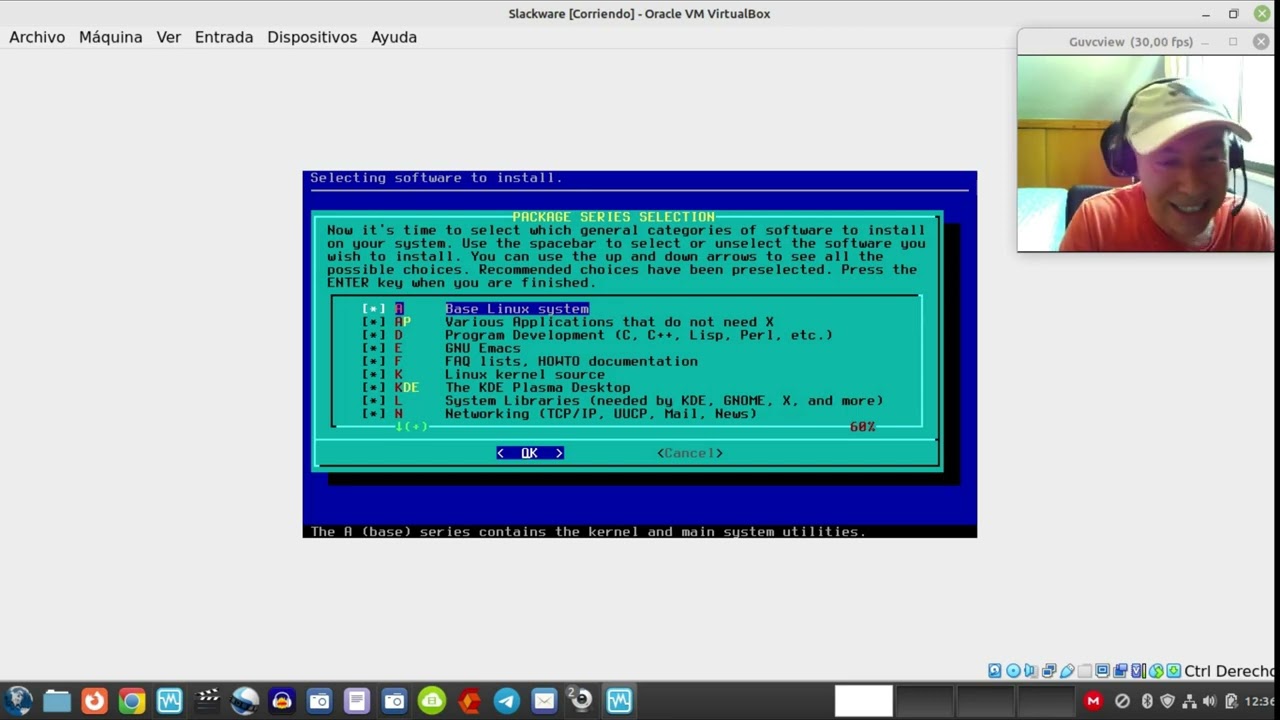Switch to the highlighted white workspace
Image resolution: width=1280 pixels, height=720 pixels.
[x=864, y=701]
